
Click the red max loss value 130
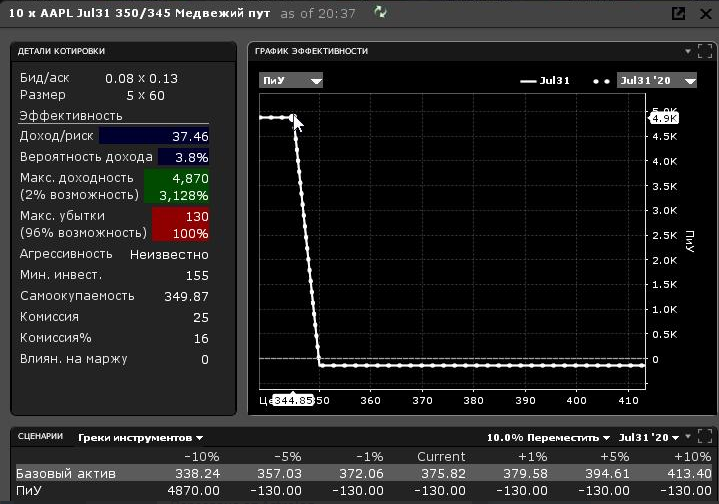pos(197,216)
